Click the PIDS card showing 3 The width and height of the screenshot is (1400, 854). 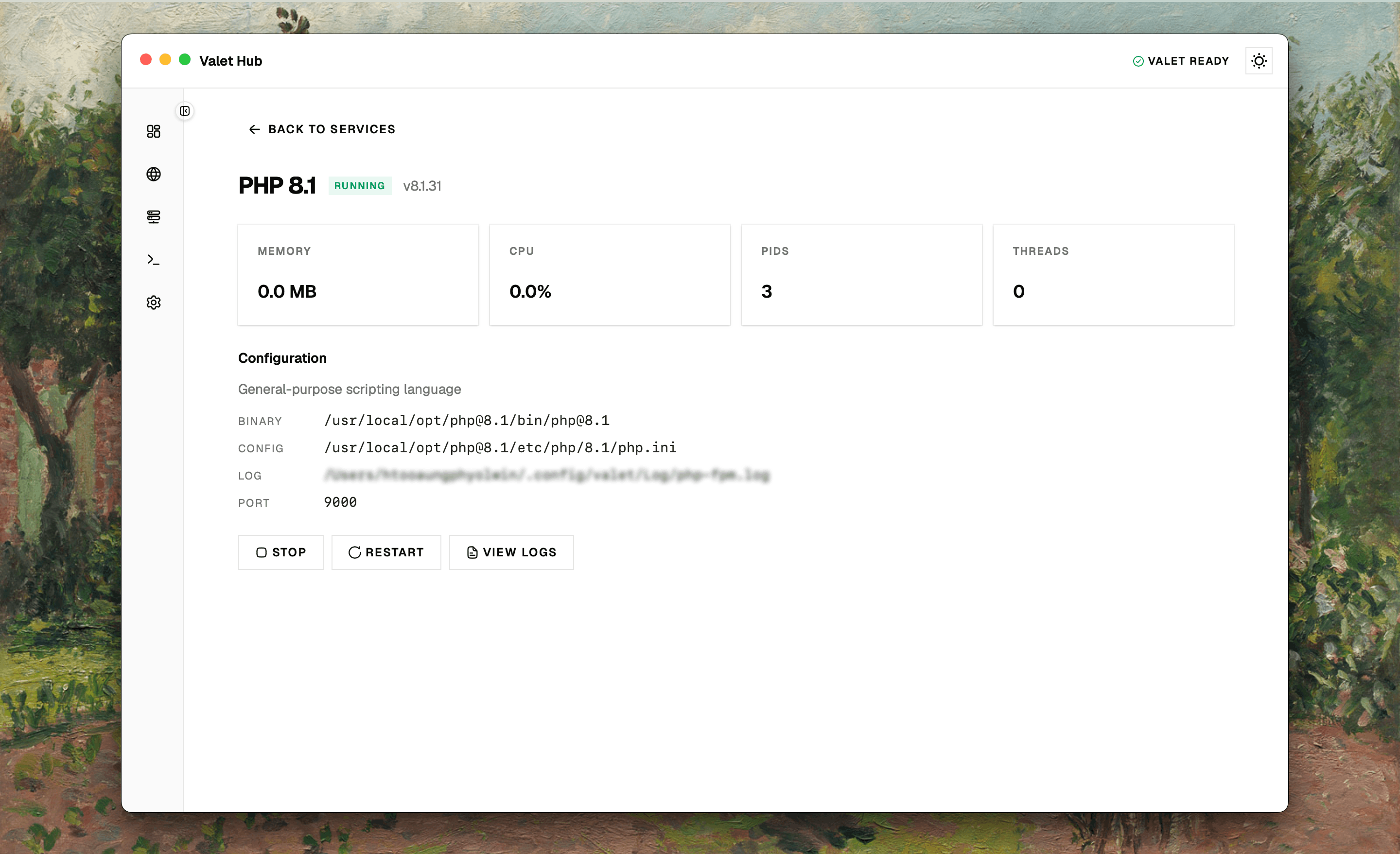point(861,275)
